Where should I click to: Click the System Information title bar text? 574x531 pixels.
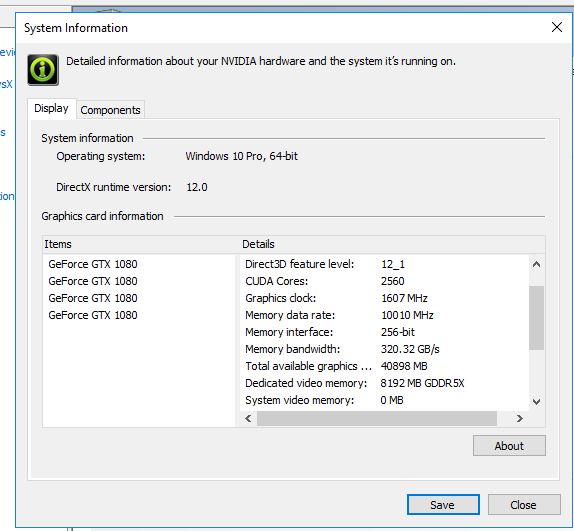[76, 28]
